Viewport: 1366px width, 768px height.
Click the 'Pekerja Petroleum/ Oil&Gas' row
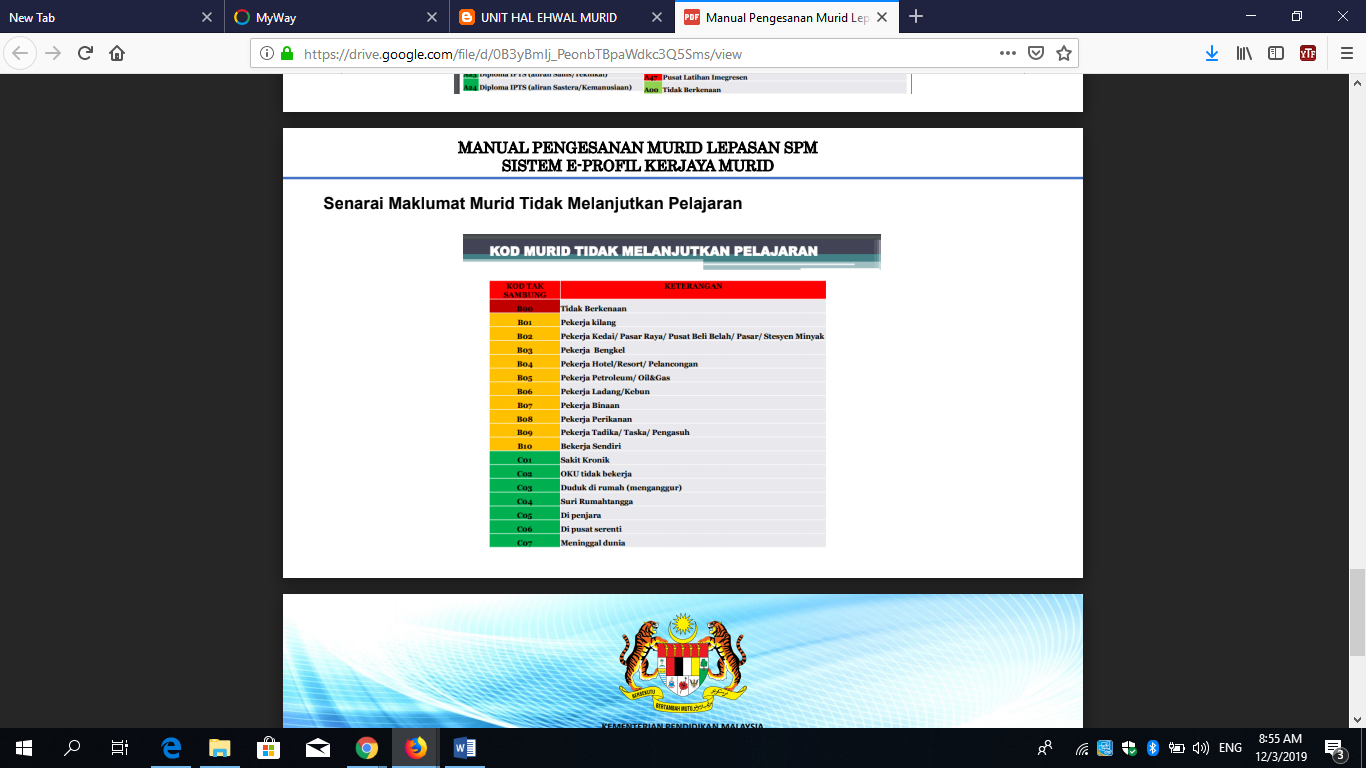pyautogui.click(x=658, y=378)
